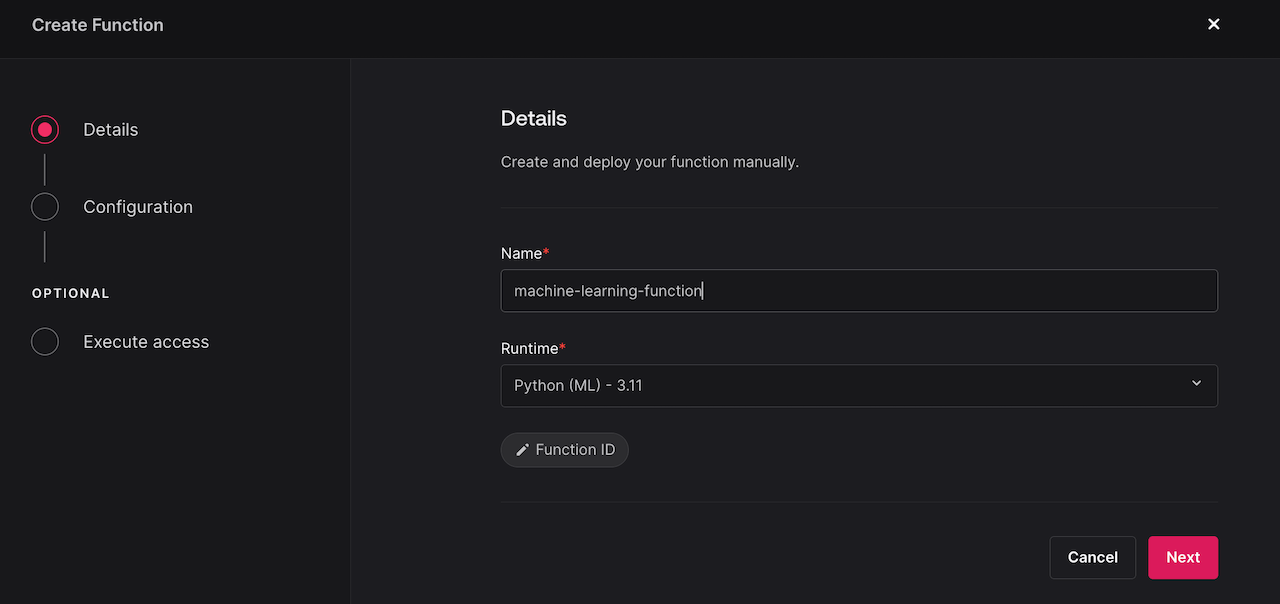Click the 'Create and deploy your function' description
The width and height of the screenshot is (1280, 604).
[649, 162]
